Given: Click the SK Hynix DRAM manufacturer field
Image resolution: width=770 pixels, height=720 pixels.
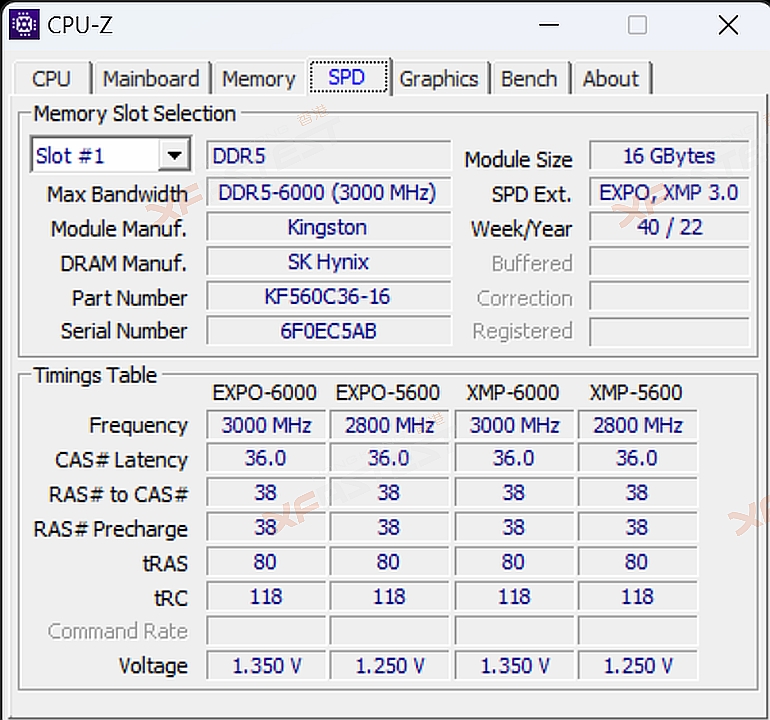Looking at the screenshot, I should [328, 261].
